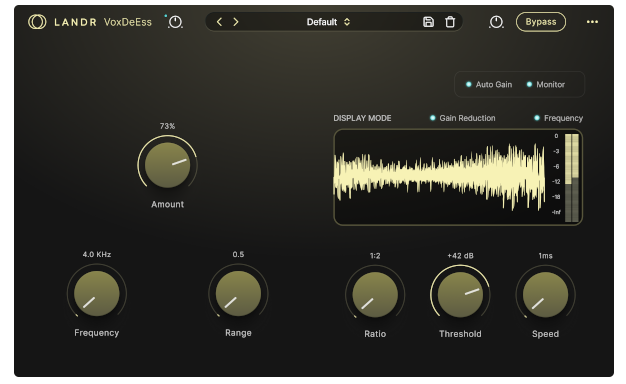The image size is (626, 384).
Task: Click the Amount knob
Action: (x=167, y=165)
